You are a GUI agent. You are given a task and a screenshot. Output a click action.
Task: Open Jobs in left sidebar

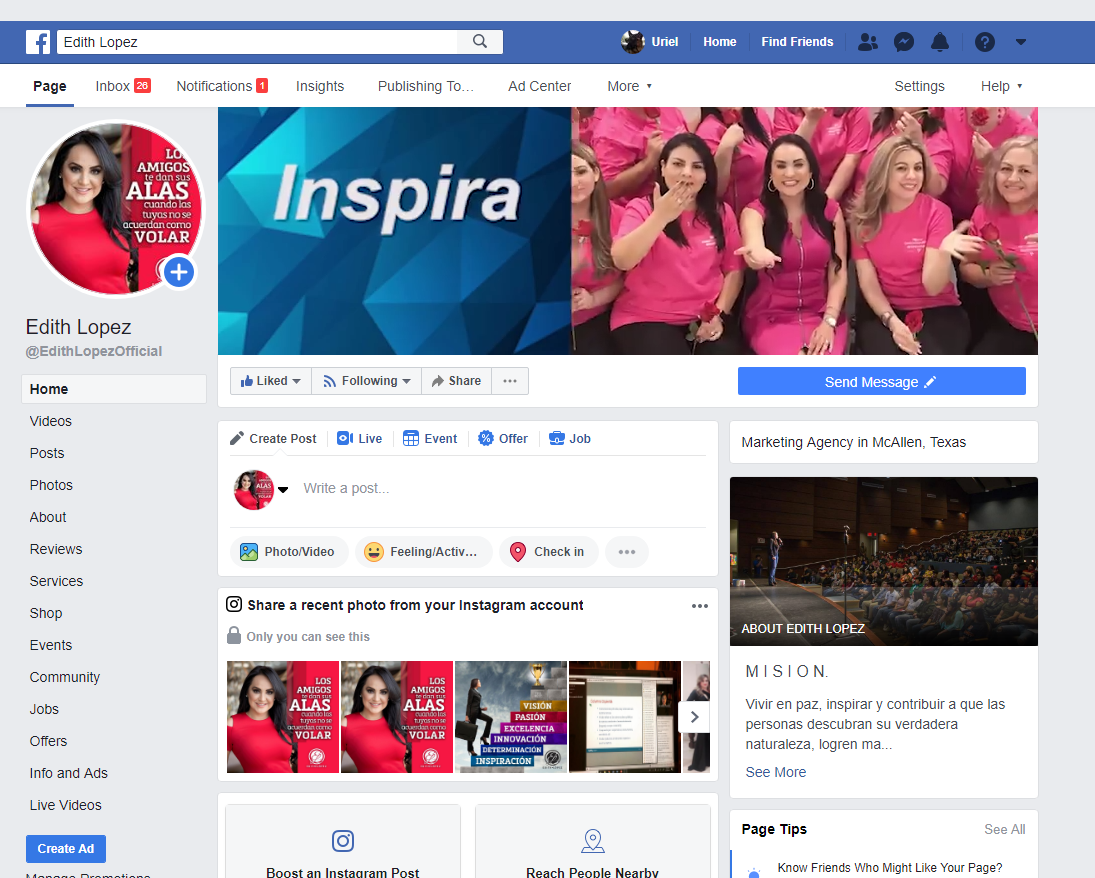(x=44, y=710)
